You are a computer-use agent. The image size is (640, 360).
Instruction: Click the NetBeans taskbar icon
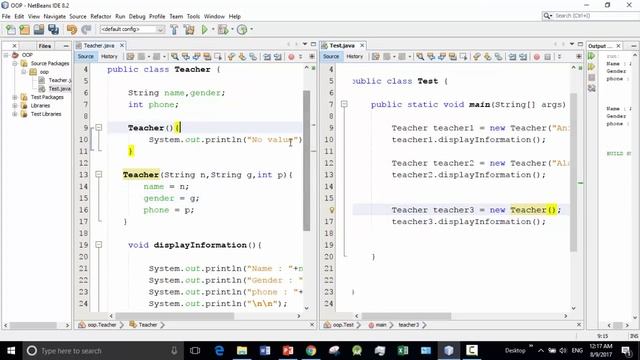tap(449, 351)
